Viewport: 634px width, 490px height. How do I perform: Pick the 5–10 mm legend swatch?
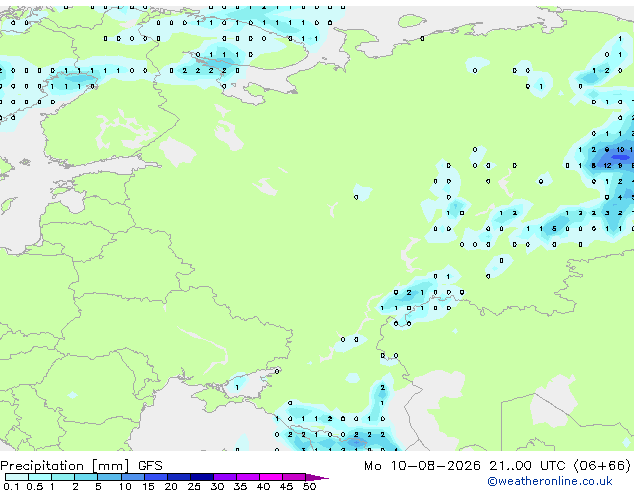[109, 477]
